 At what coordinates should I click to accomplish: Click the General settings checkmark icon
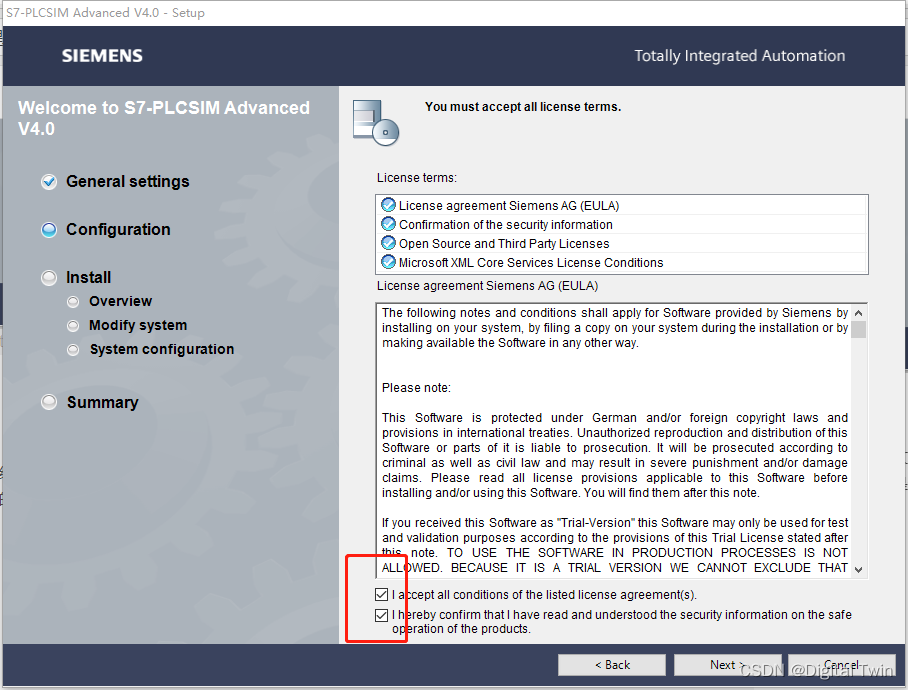[x=49, y=182]
